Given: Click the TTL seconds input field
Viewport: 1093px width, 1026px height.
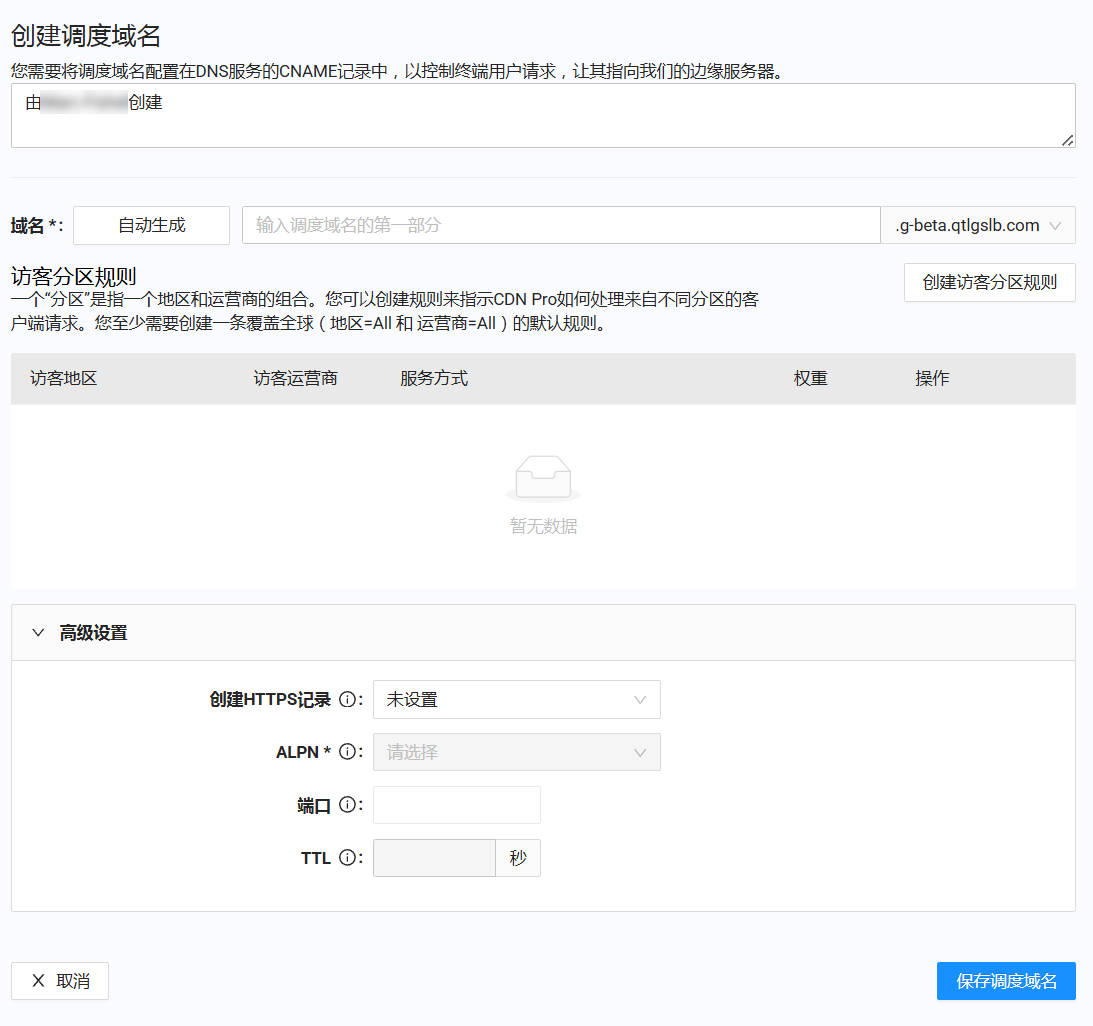Looking at the screenshot, I should coord(434,858).
